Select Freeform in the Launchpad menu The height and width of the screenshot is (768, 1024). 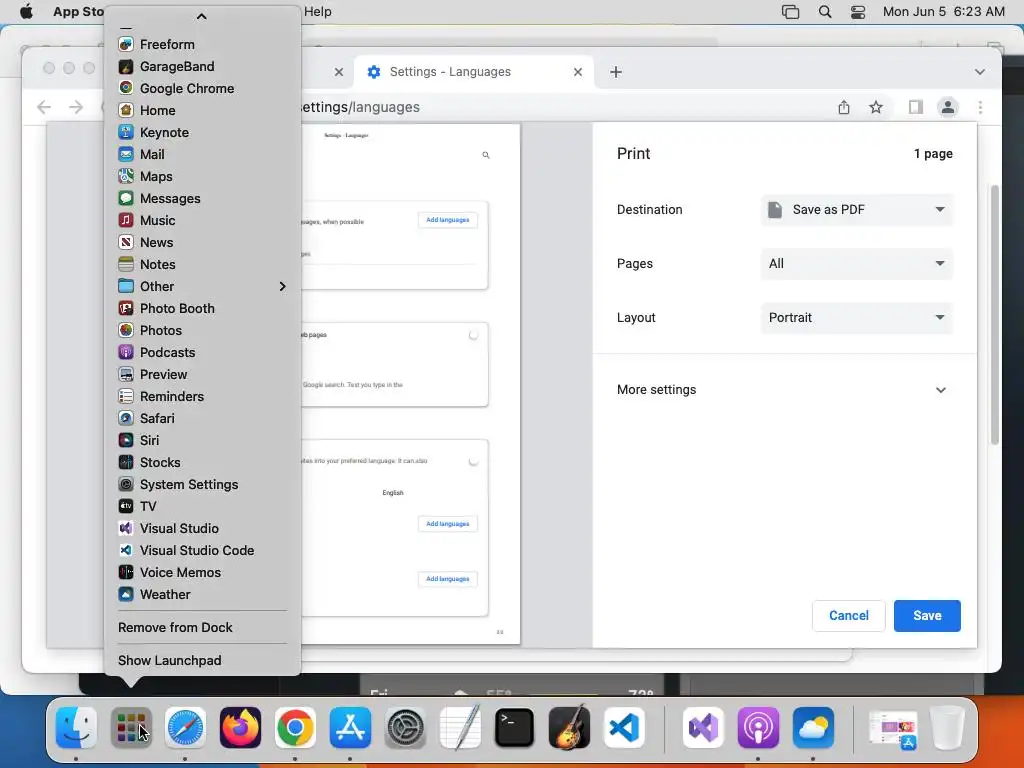(202, 44)
